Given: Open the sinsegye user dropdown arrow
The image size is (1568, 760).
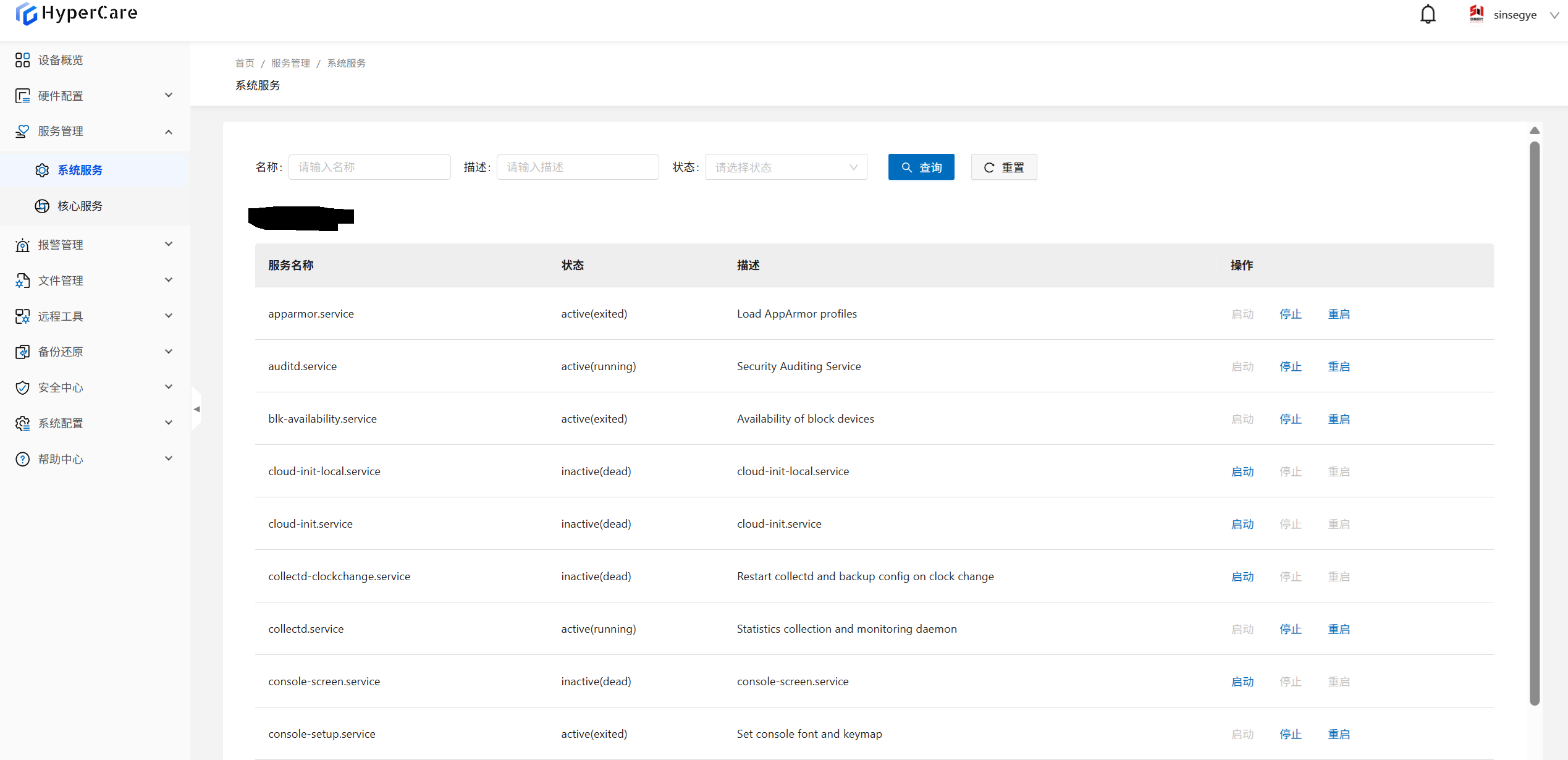Looking at the screenshot, I should tap(1554, 15).
